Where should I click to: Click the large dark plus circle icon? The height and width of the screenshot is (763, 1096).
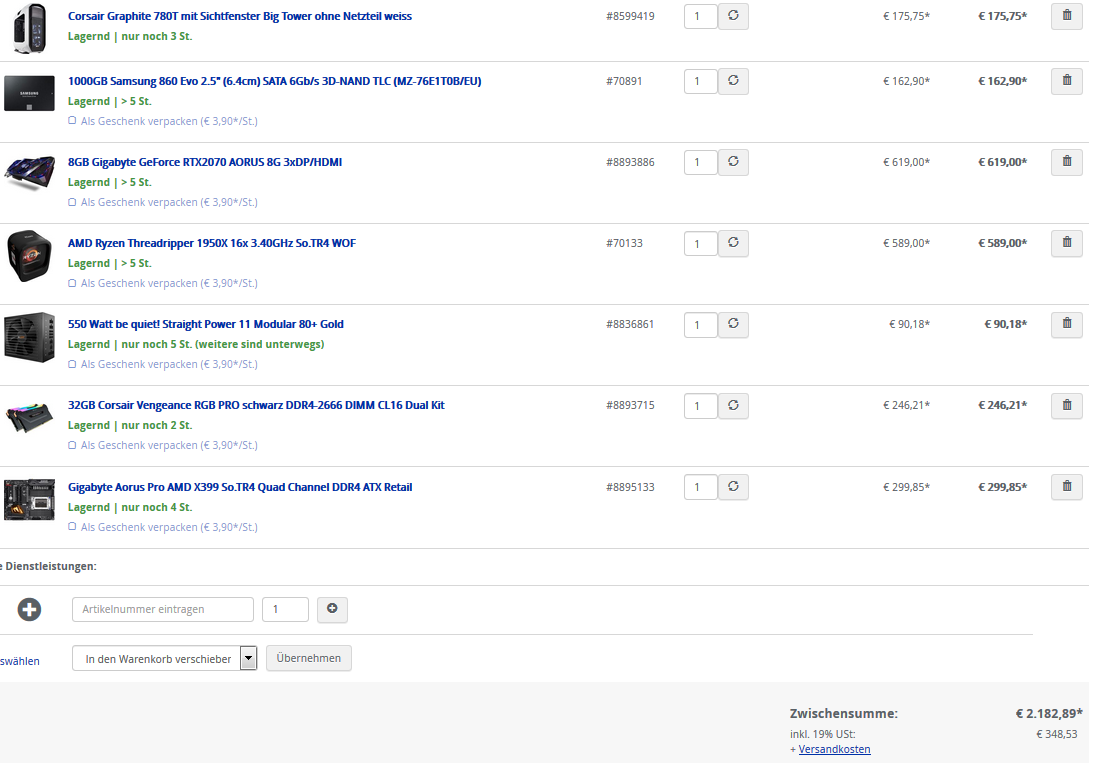[x=29, y=609]
